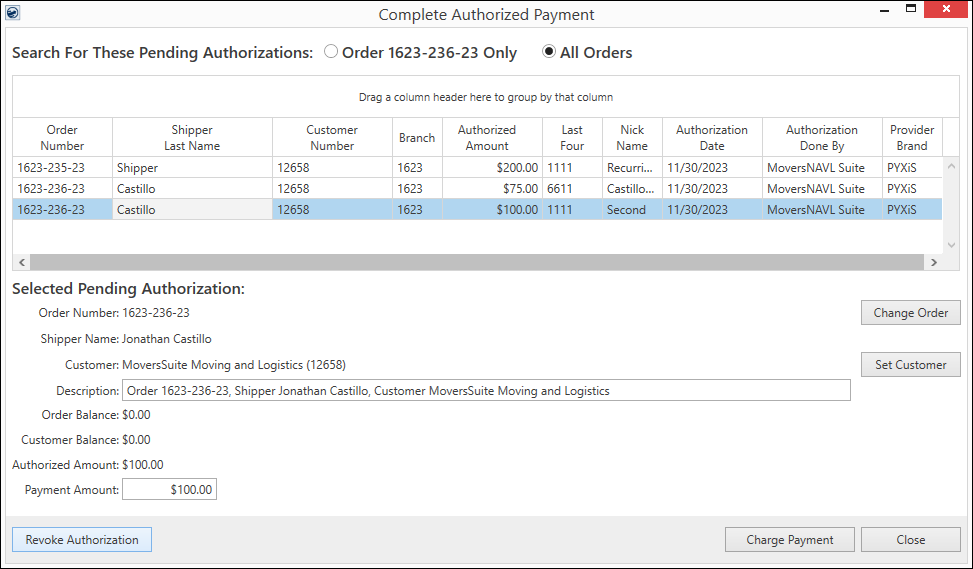Click into the Description text field
This screenshot has height=569, width=973.
[x=485, y=390]
